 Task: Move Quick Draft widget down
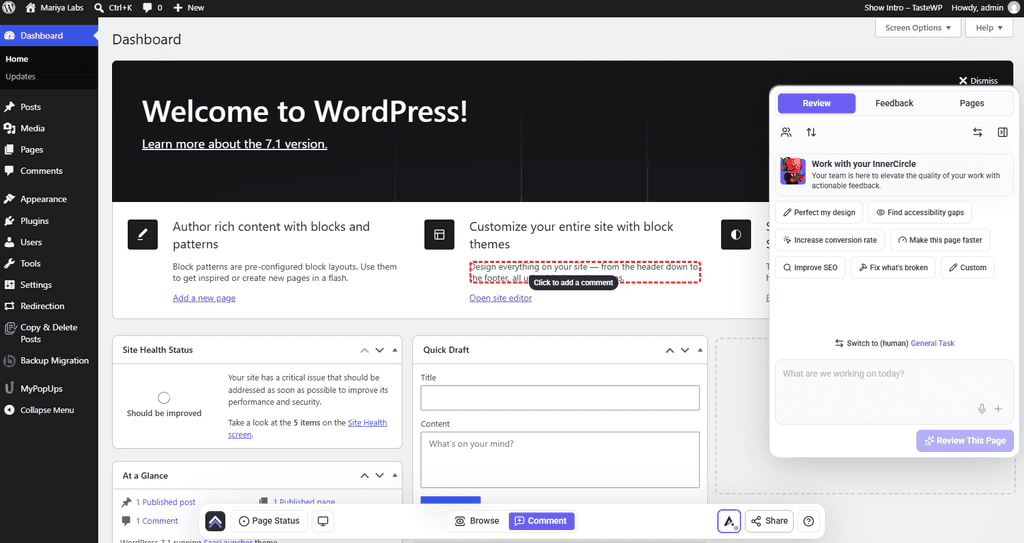point(684,350)
